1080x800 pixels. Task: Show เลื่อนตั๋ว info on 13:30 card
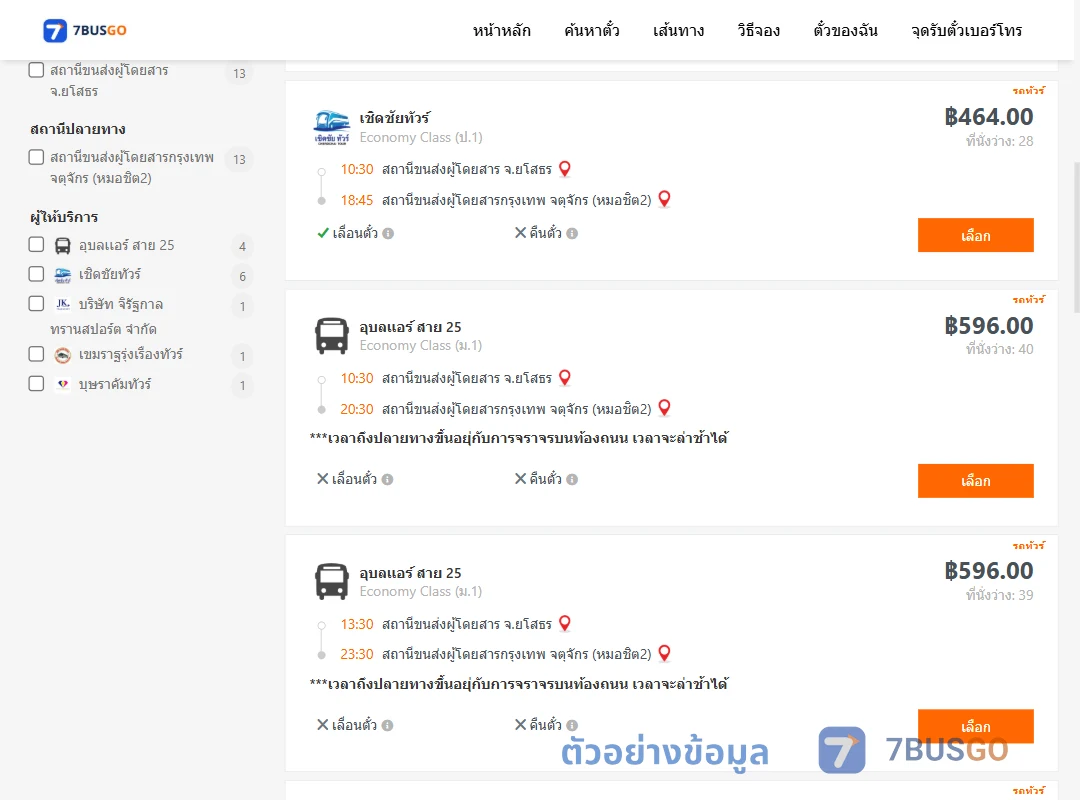(387, 726)
